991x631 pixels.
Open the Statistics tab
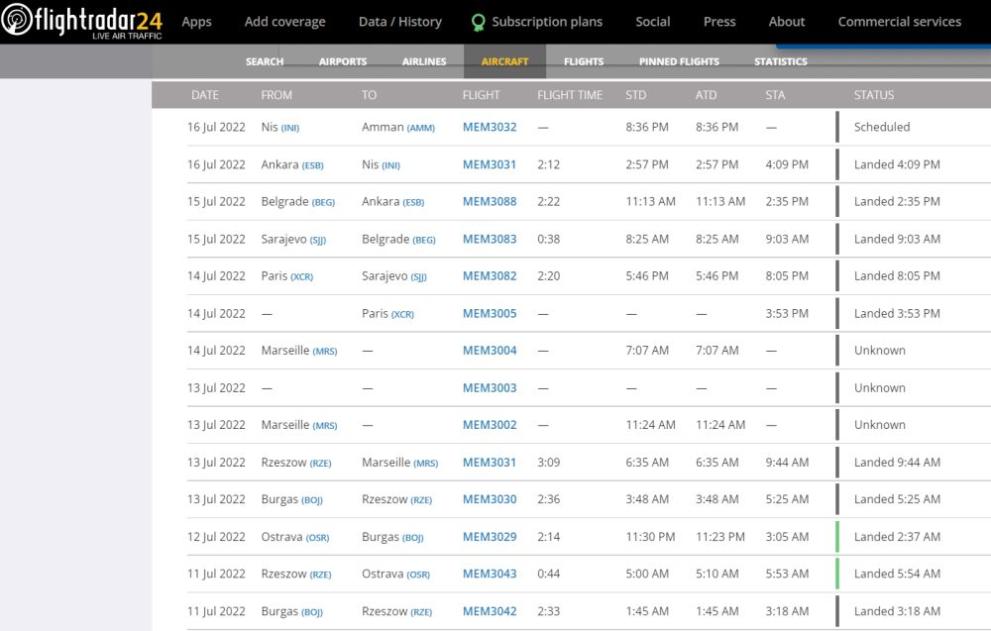tap(780, 62)
